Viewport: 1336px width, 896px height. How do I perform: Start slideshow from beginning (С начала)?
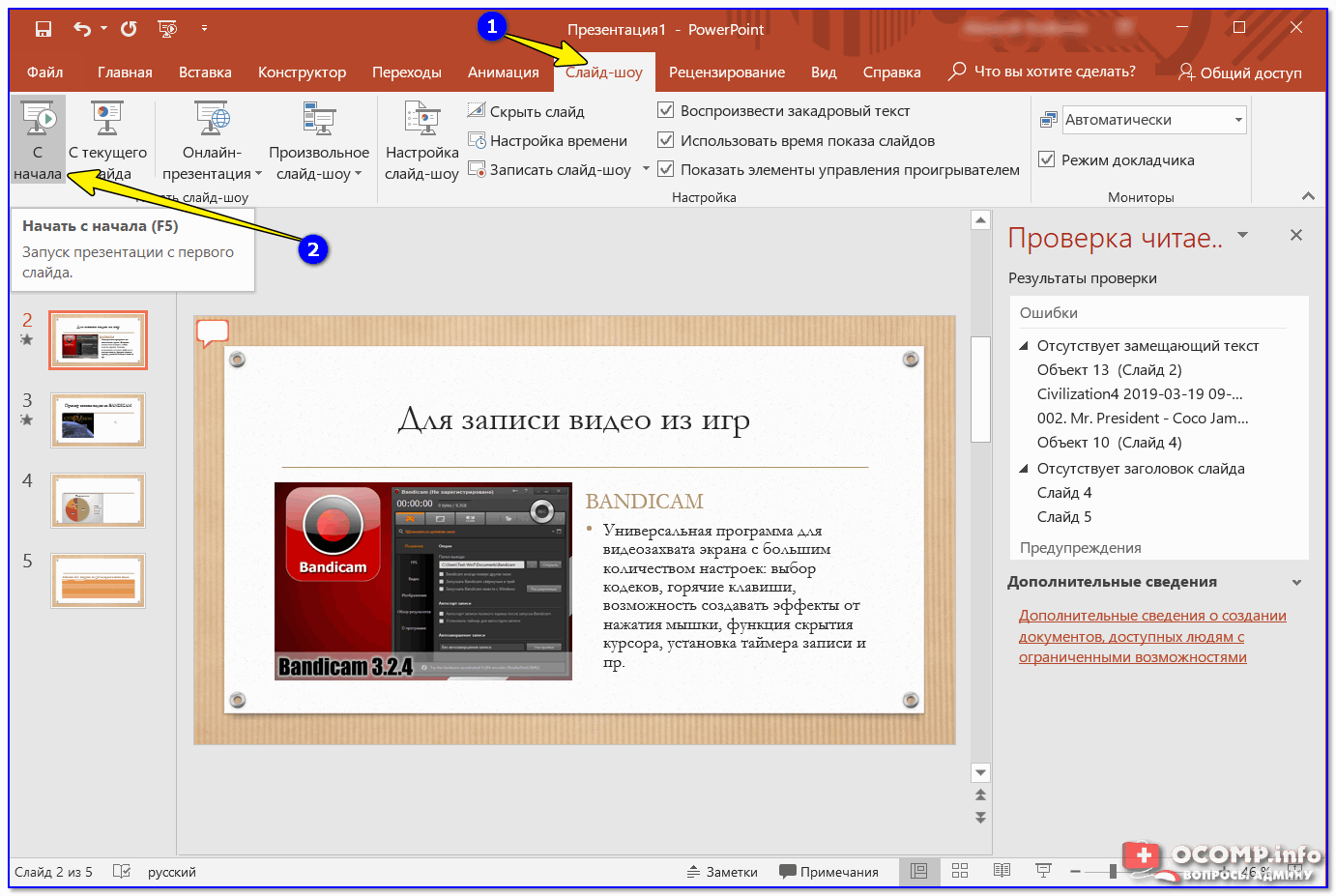point(38,140)
